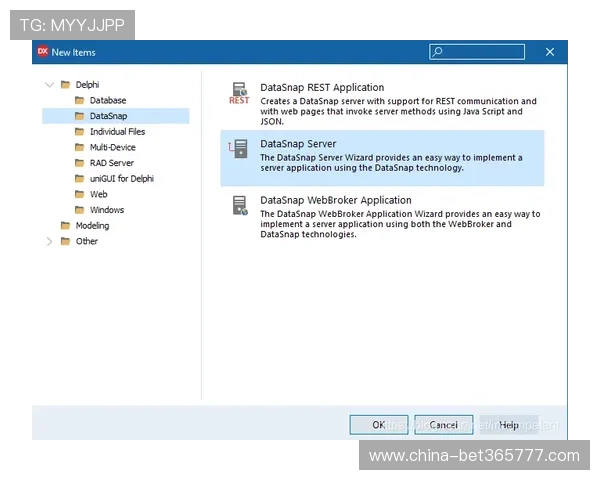Image resolution: width=600 pixels, height=480 pixels.
Task: Click the RAD Server folder icon
Action: point(80,163)
